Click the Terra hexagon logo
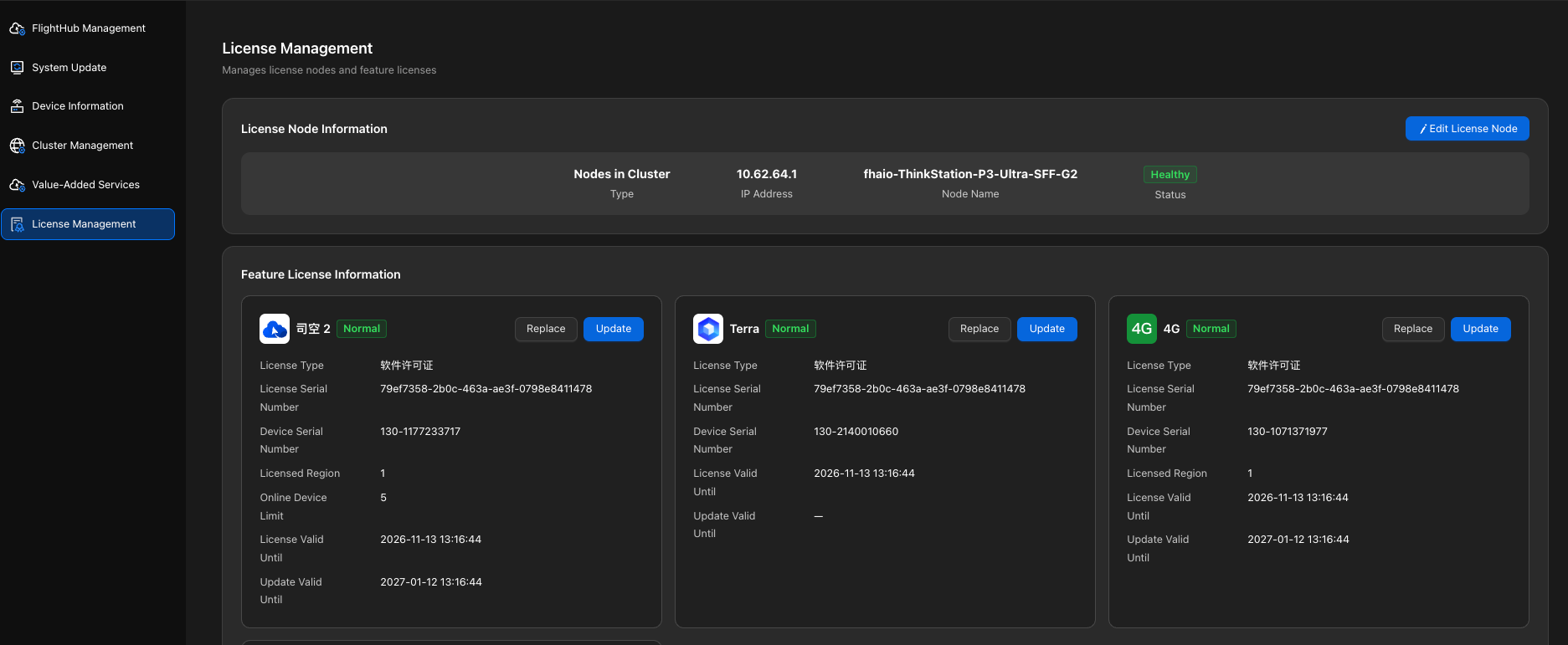Image resolution: width=1568 pixels, height=645 pixels. [708, 329]
